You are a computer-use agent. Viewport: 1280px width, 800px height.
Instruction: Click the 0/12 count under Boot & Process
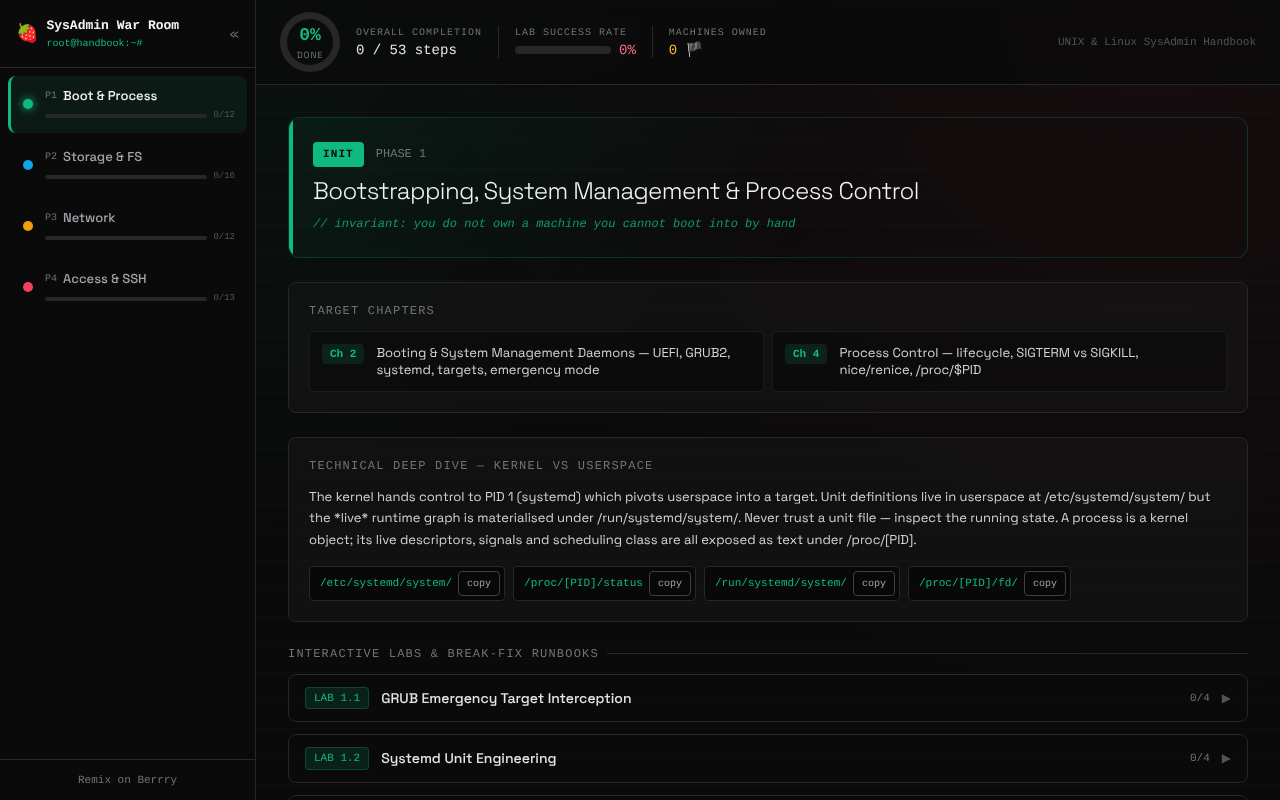(224, 115)
